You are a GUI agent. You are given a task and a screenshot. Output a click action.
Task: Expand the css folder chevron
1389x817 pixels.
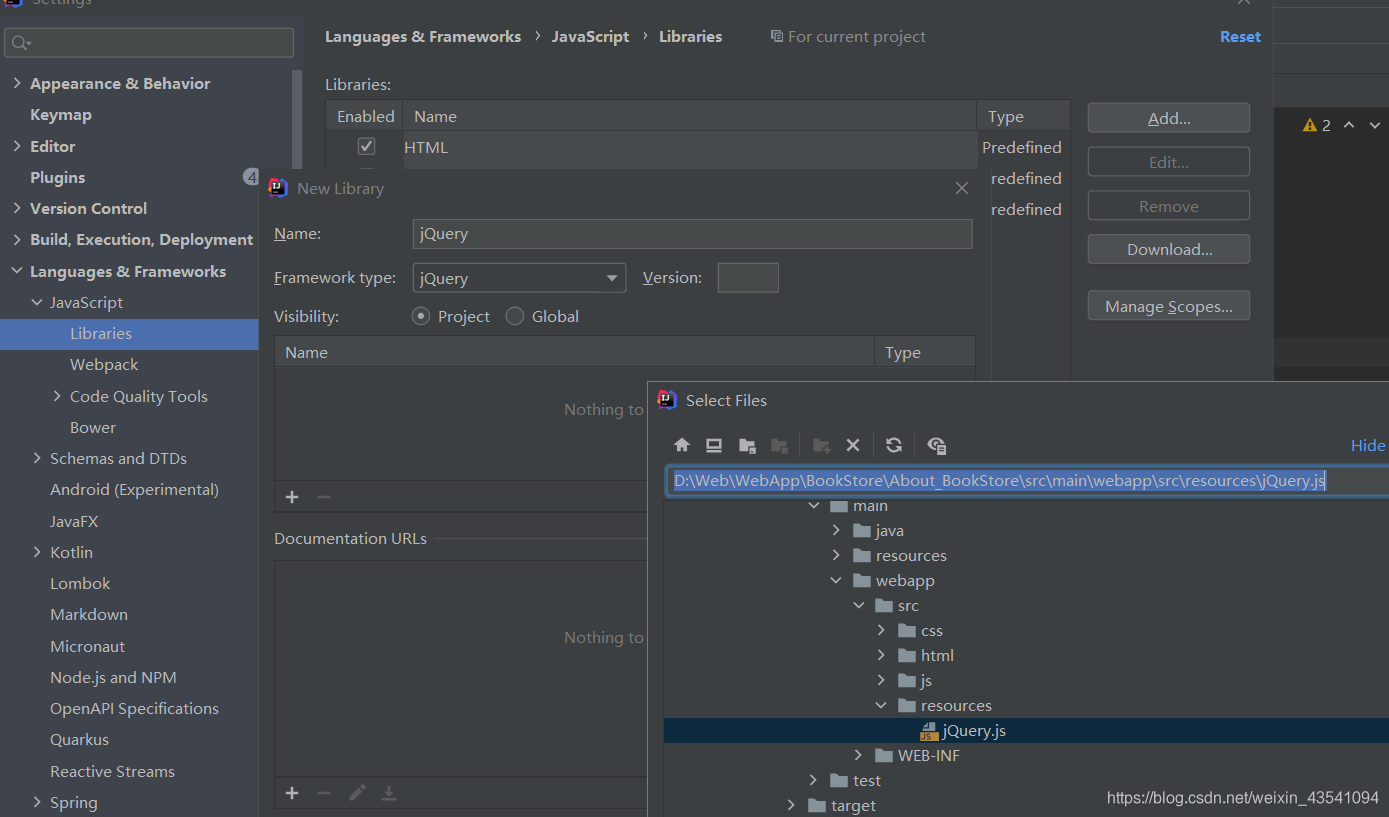click(881, 630)
